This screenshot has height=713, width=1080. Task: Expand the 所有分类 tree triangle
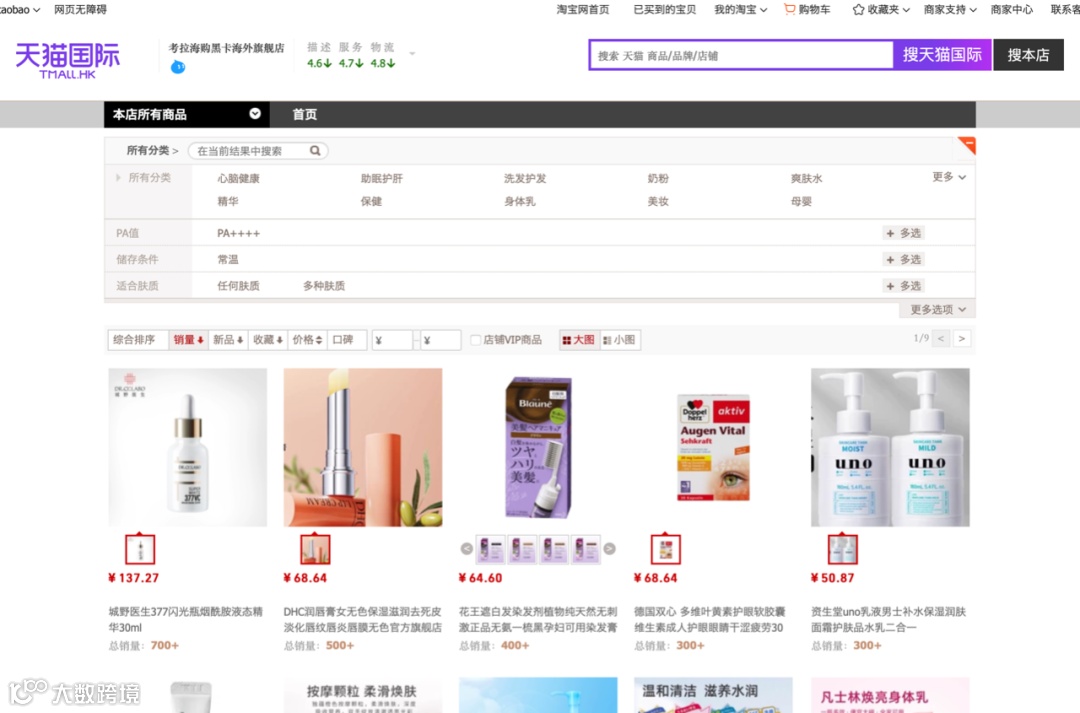point(118,178)
